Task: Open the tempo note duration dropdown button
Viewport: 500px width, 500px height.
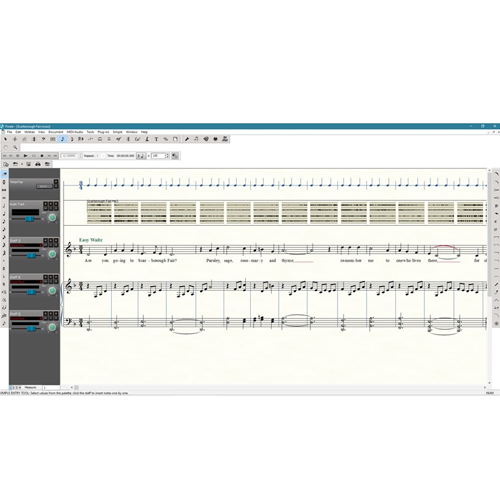Action: pyautogui.click(x=141, y=156)
